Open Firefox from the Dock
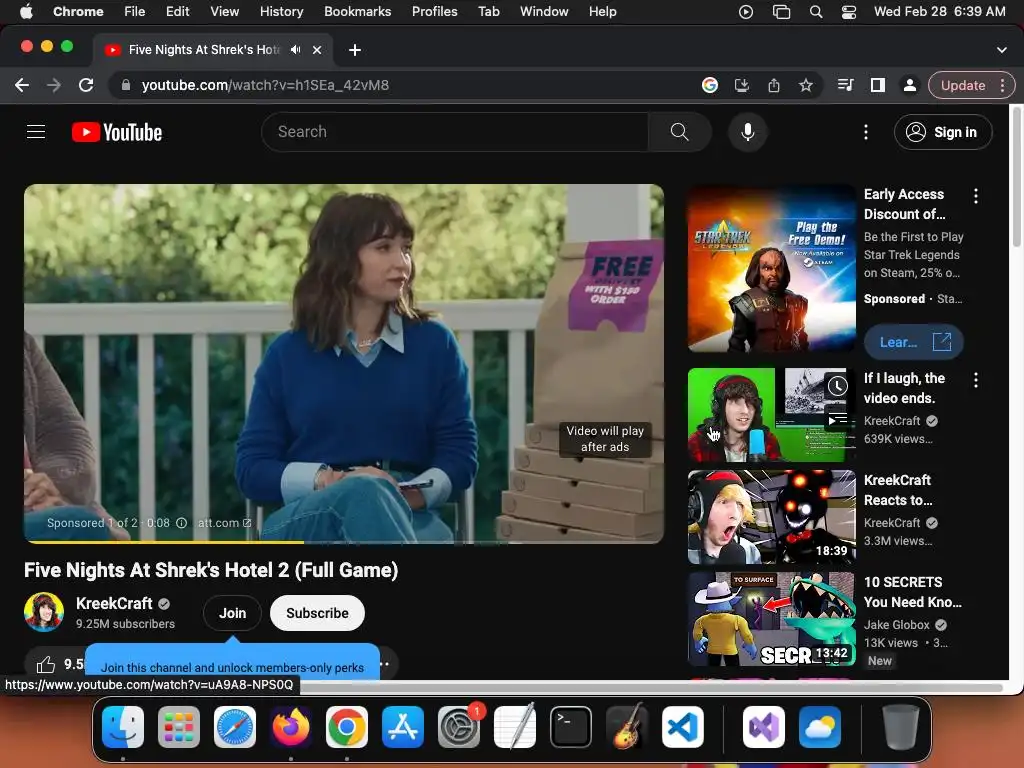 pyautogui.click(x=291, y=727)
